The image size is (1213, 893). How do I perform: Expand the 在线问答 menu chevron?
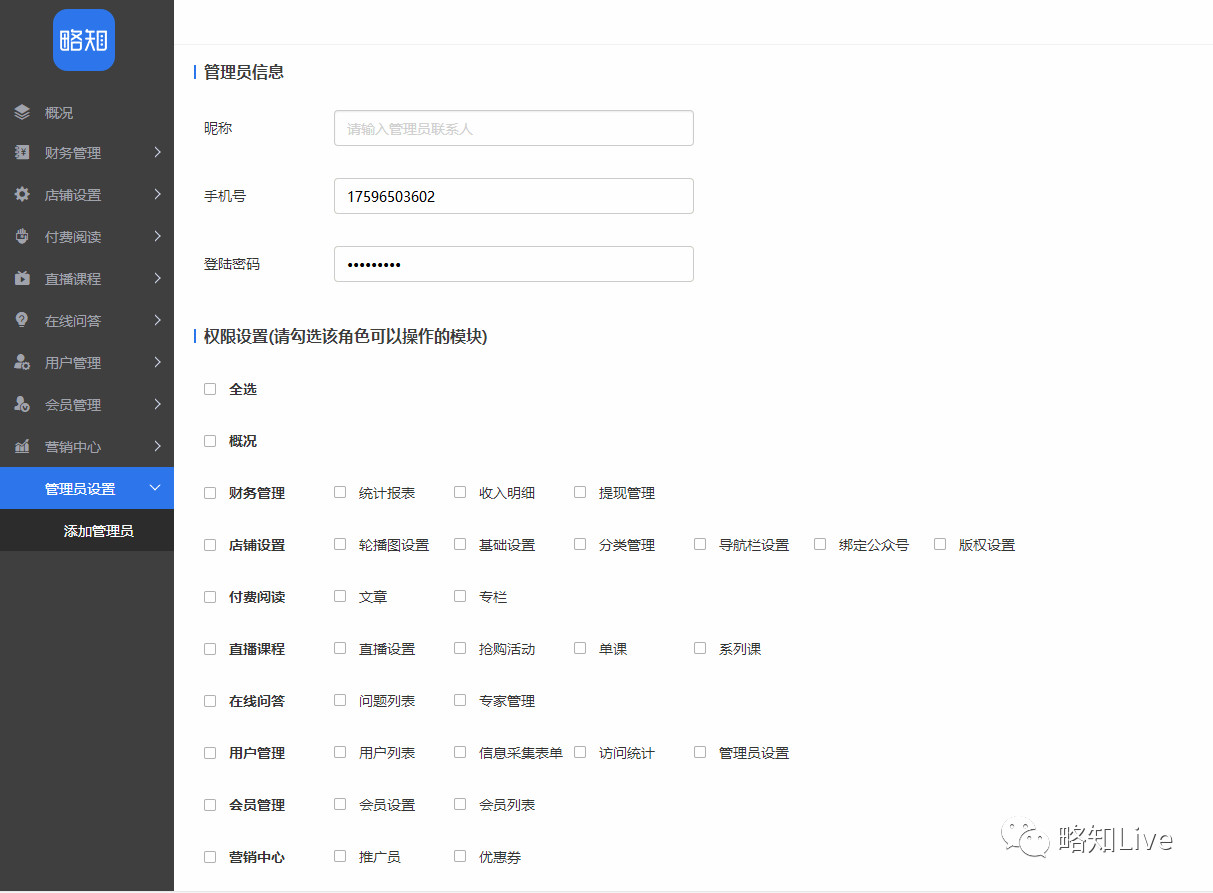(x=157, y=320)
